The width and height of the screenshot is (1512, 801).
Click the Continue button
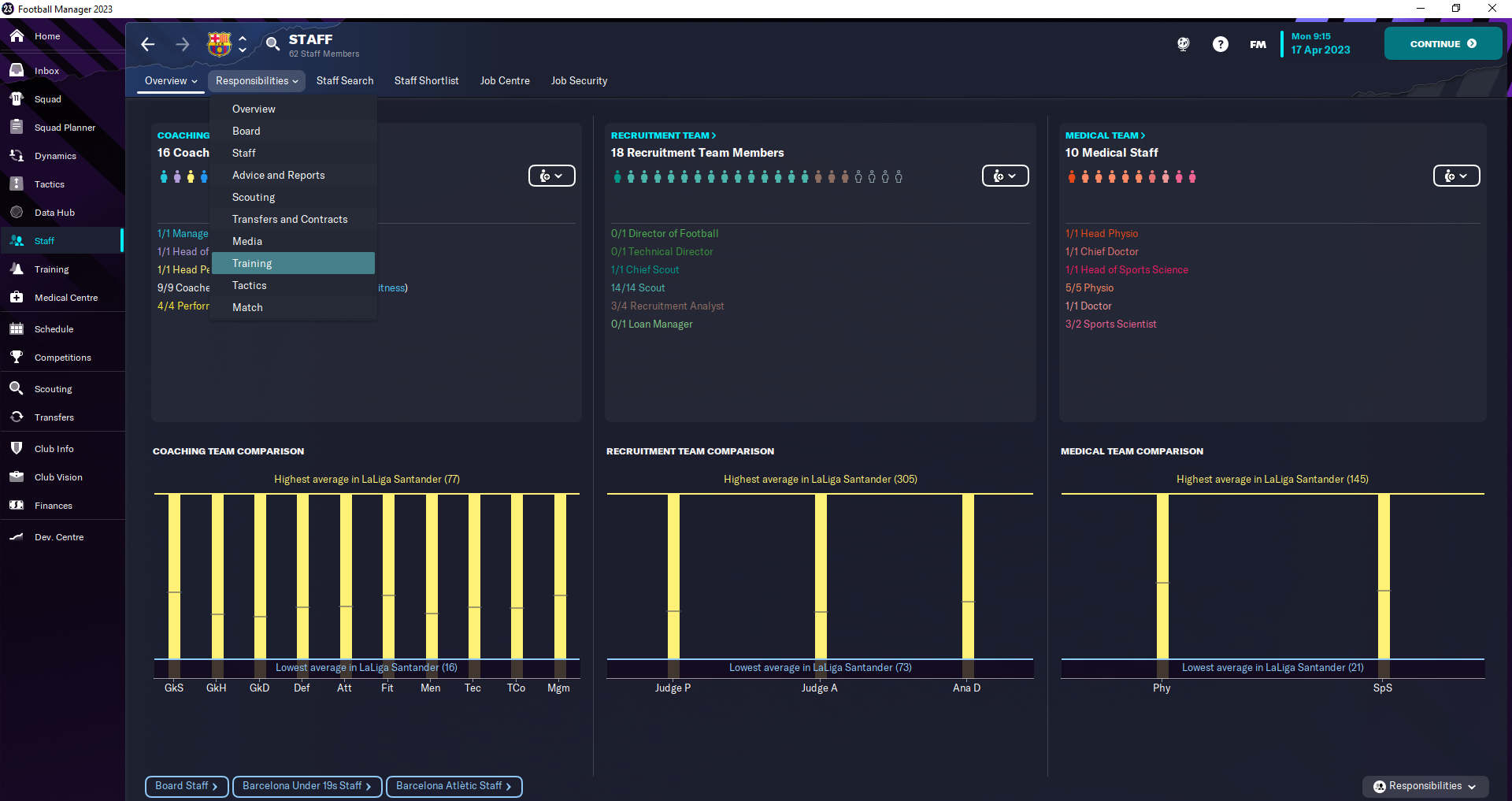tap(1442, 43)
